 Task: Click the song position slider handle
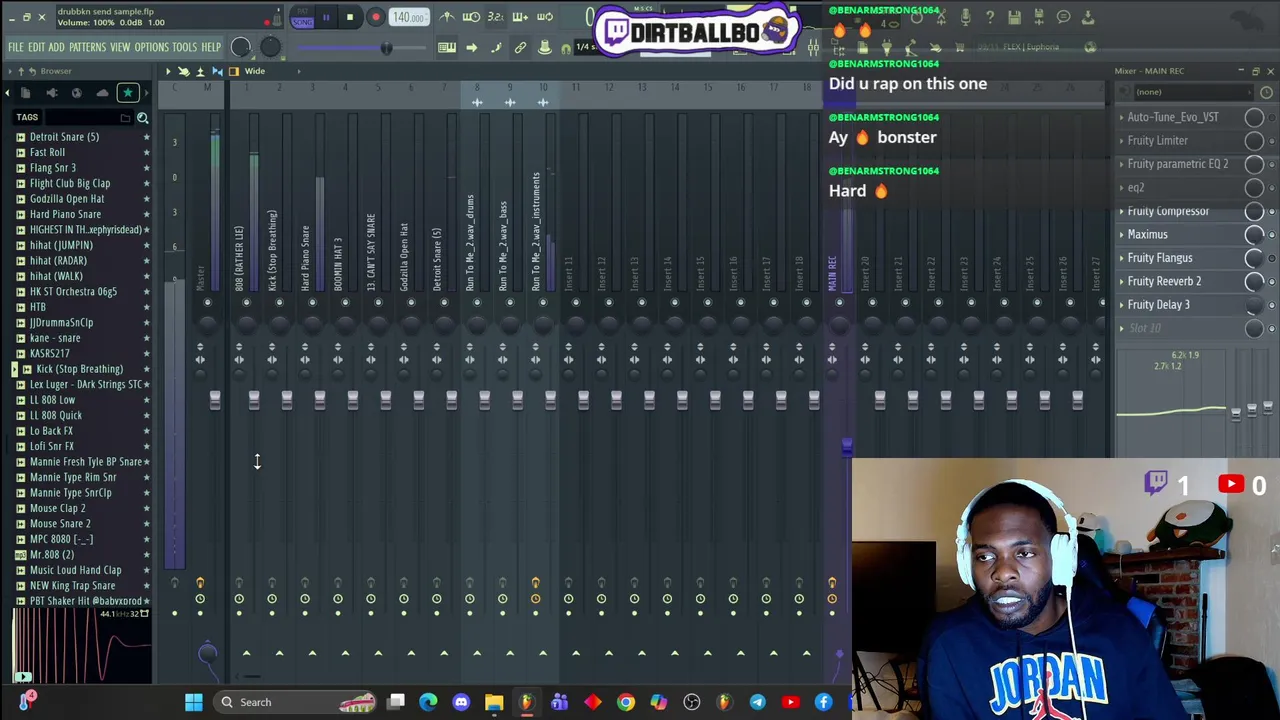386,47
